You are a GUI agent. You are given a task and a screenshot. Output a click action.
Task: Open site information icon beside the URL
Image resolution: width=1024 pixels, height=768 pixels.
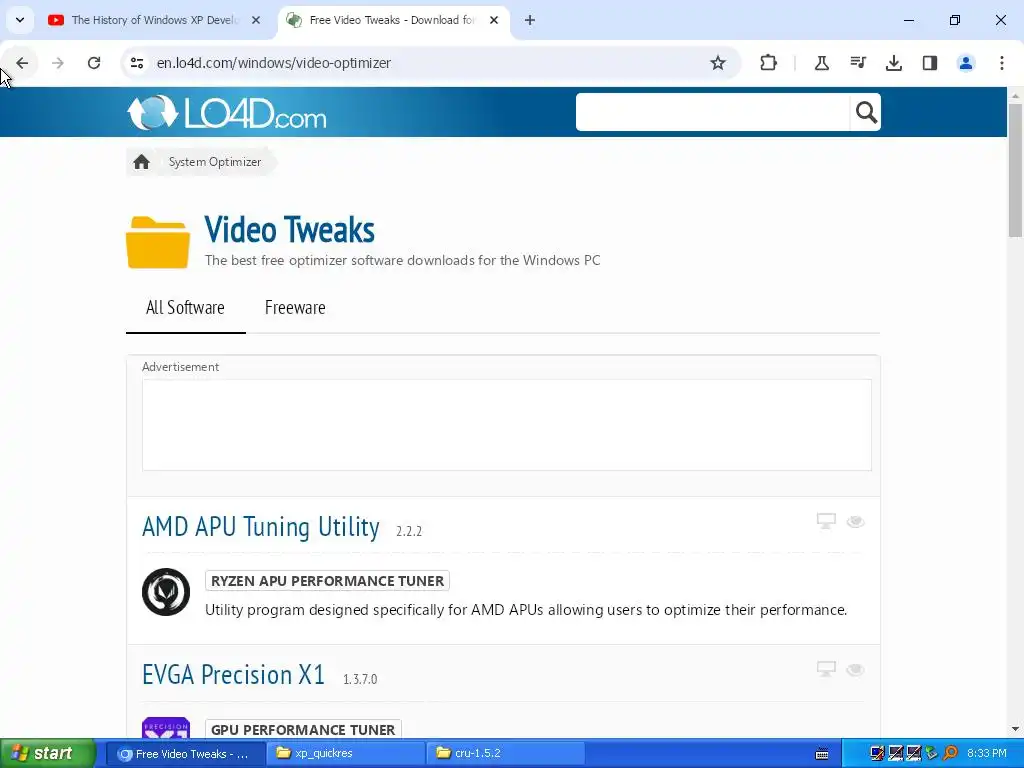pyautogui.click(x=136, y=63)
